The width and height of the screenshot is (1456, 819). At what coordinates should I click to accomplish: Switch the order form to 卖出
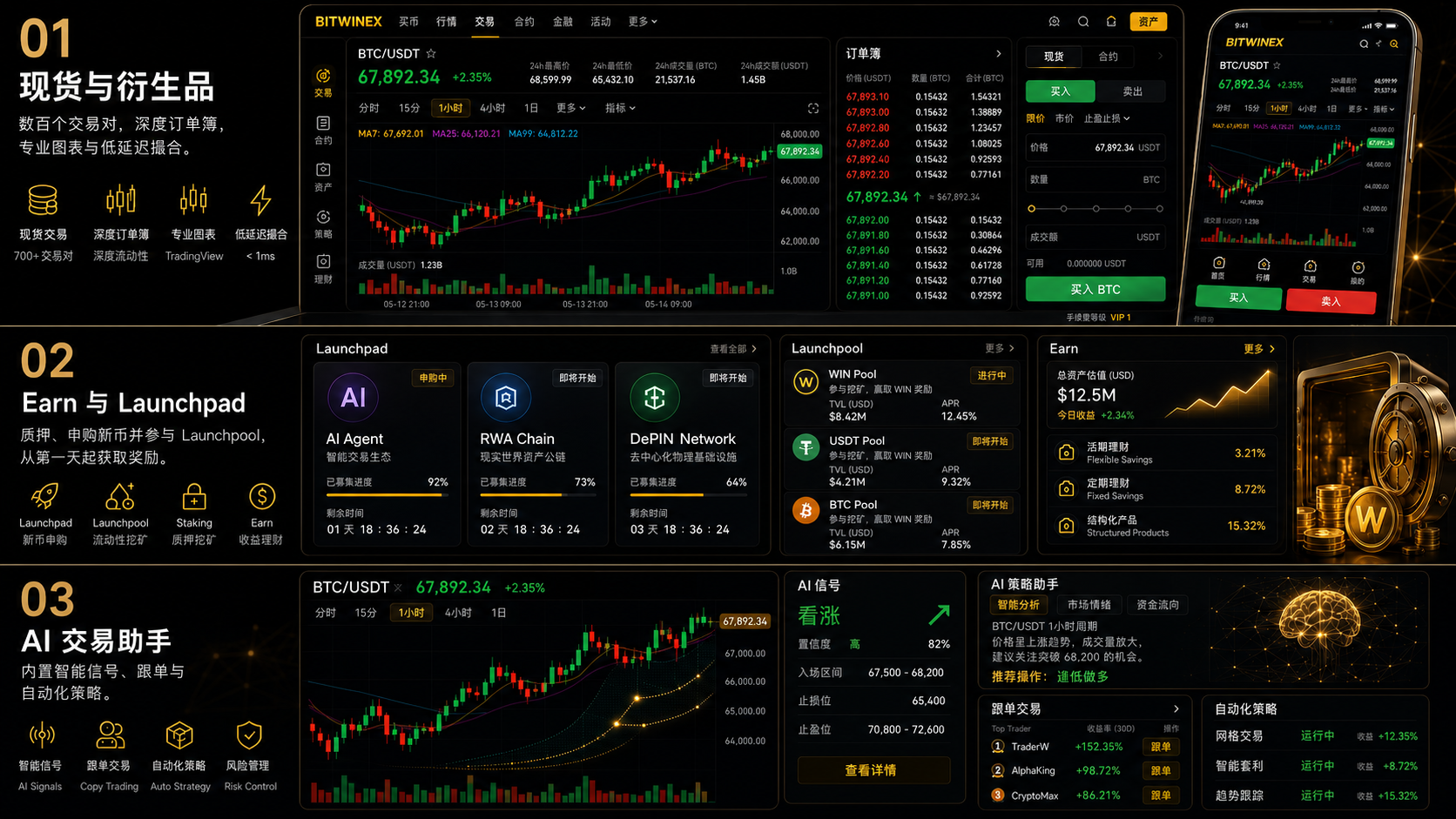(1132, 91)
